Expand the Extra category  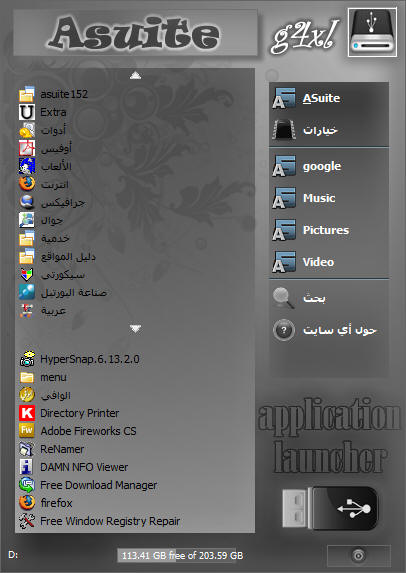pos(42,112)
